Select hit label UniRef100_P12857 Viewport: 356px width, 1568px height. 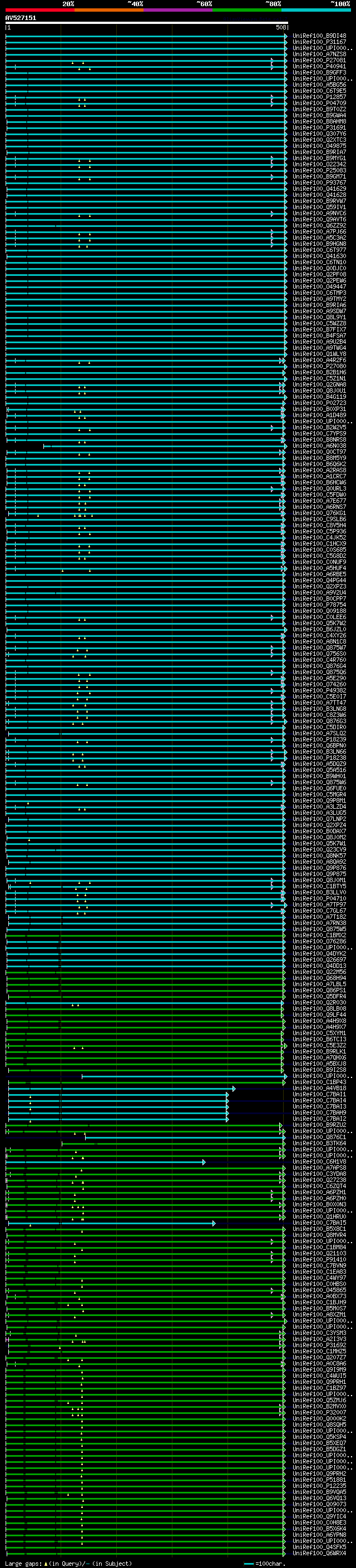point(319,97)
